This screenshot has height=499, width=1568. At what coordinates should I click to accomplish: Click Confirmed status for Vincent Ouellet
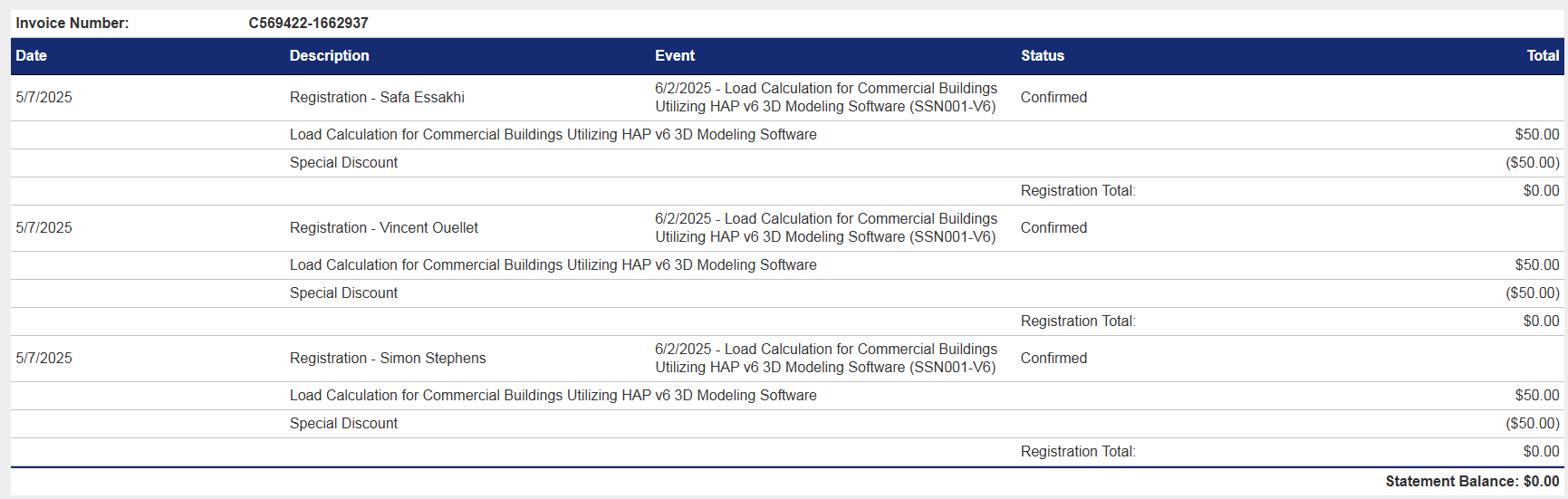point(1053,228)
